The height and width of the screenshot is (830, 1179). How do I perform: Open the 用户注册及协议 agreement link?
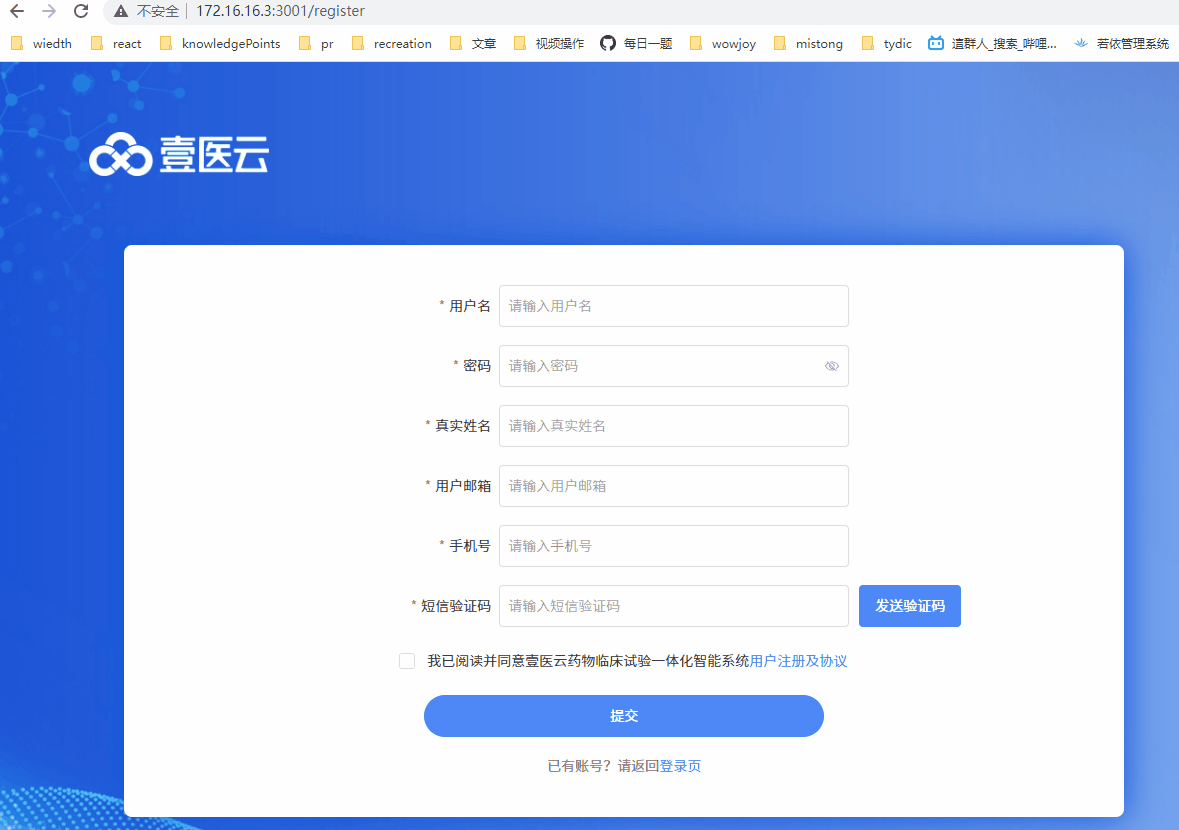[799, 661]
